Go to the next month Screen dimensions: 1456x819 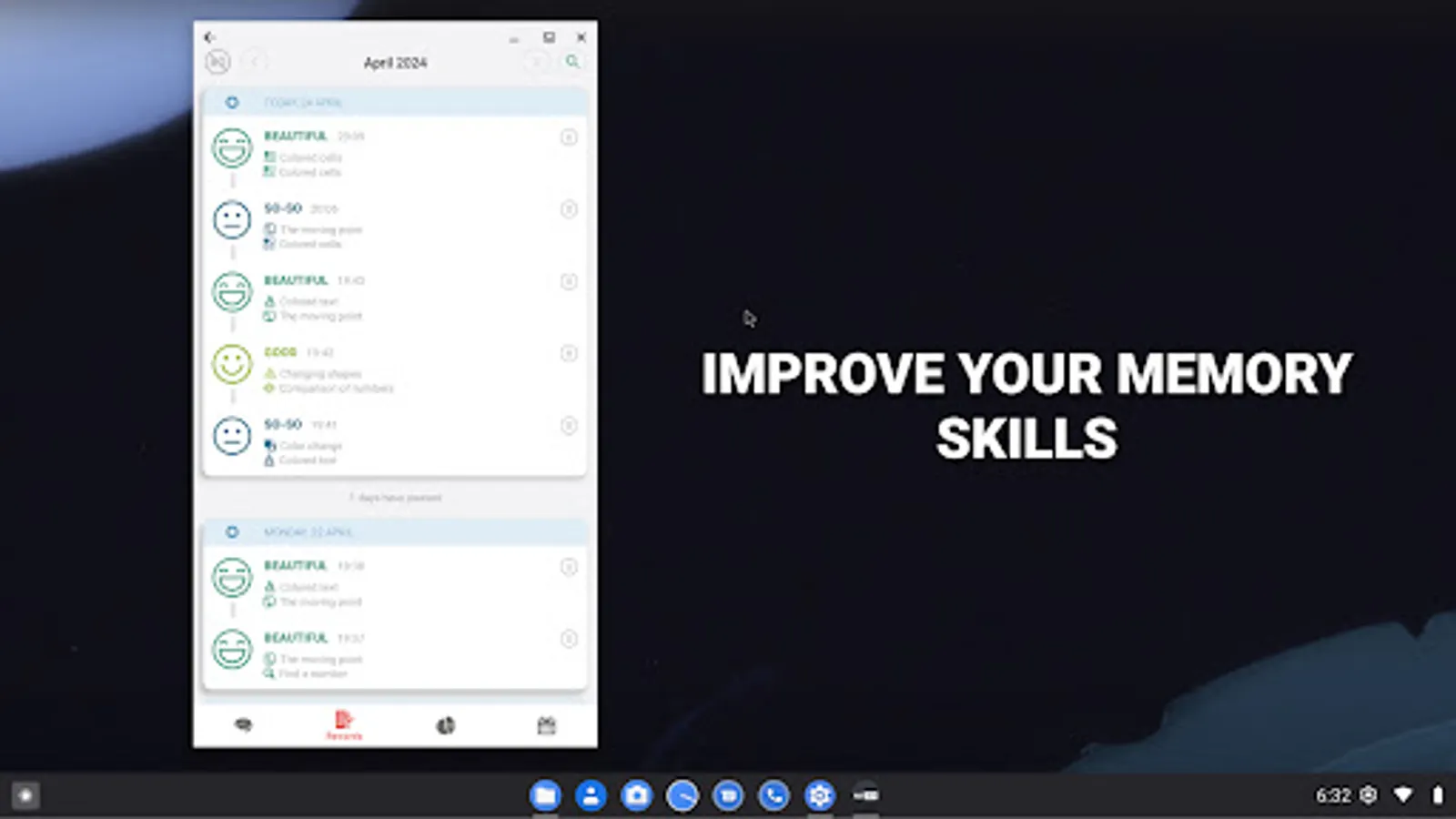(537, 62)
